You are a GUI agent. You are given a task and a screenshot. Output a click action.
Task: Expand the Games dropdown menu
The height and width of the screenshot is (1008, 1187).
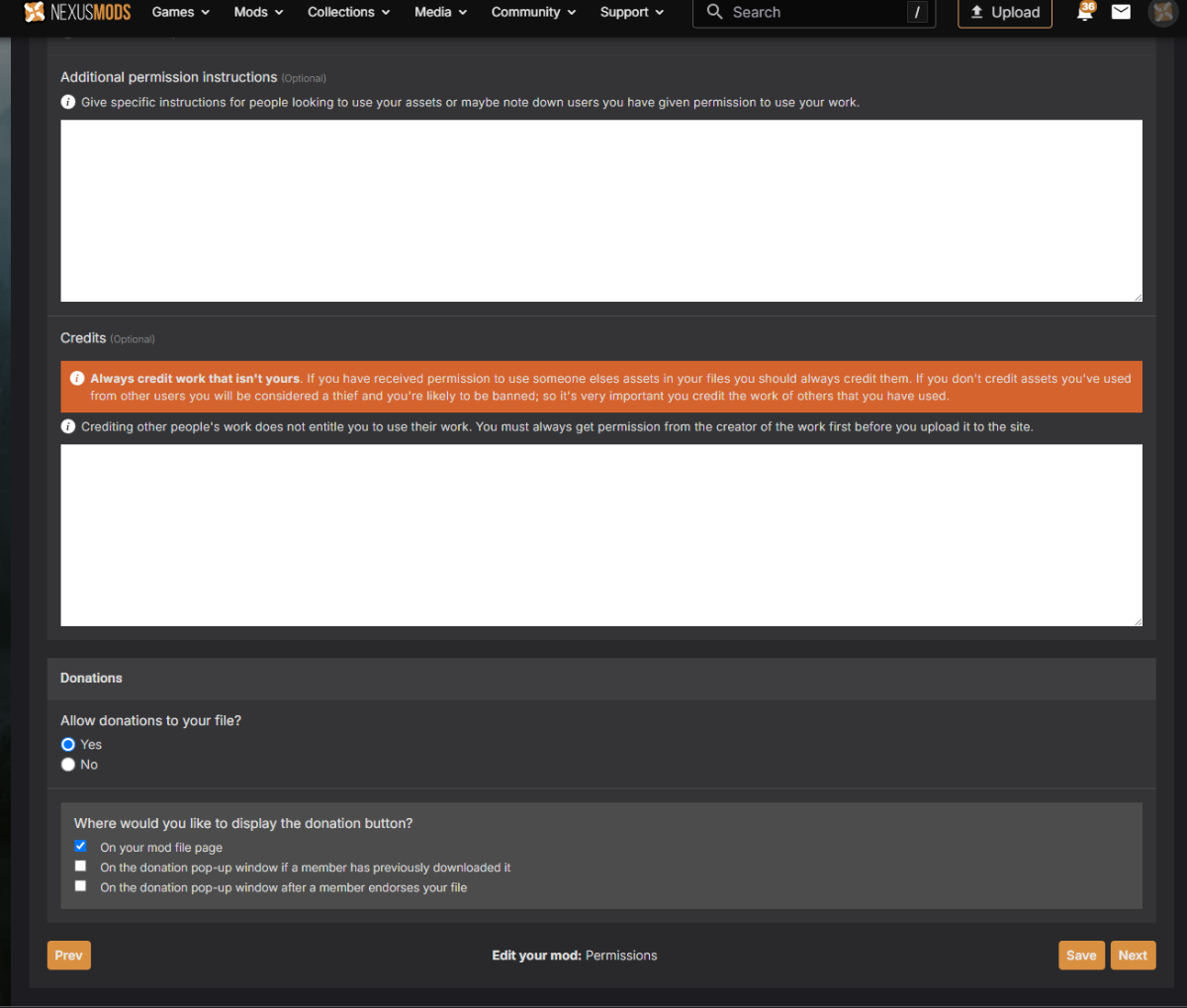pos(181,12)
